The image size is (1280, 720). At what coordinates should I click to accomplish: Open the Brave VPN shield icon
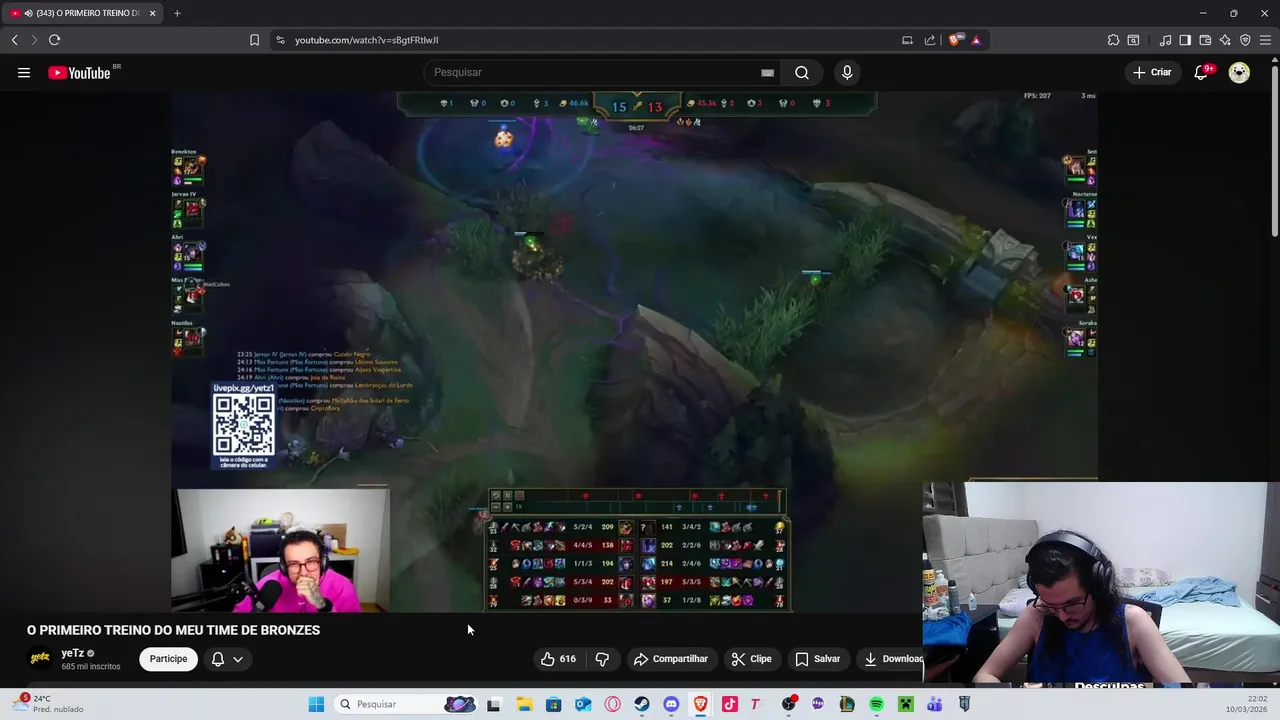coord(1245,40)
